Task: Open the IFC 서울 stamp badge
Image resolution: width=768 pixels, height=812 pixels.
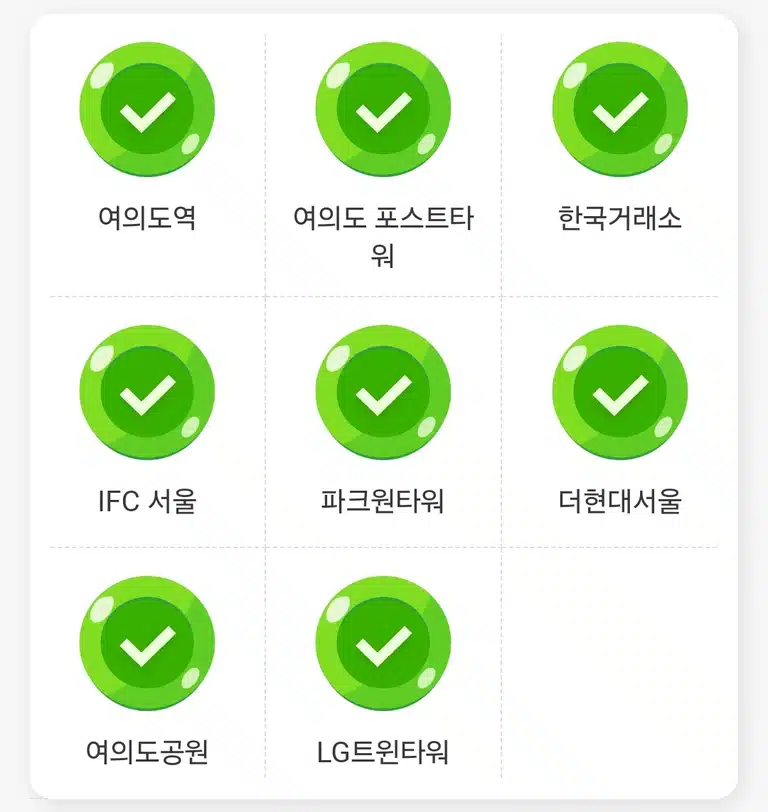Action: (147, 393)
